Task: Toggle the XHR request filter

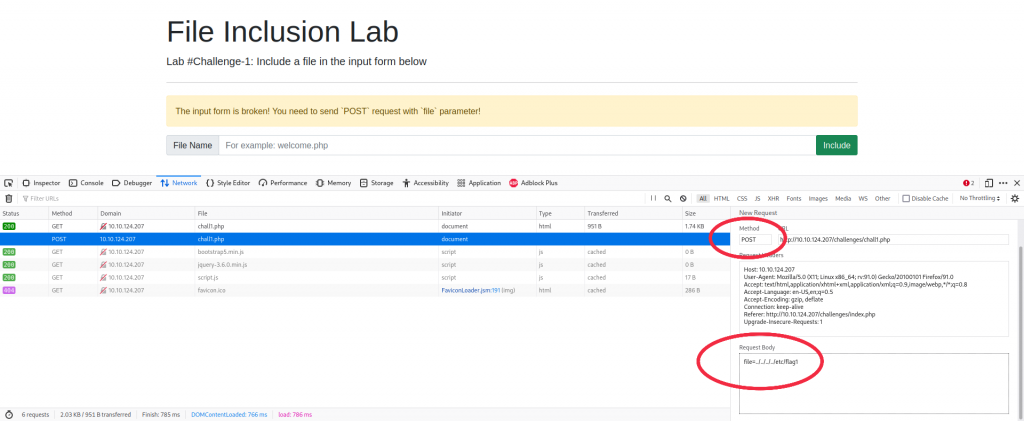Action: [772, 198]
